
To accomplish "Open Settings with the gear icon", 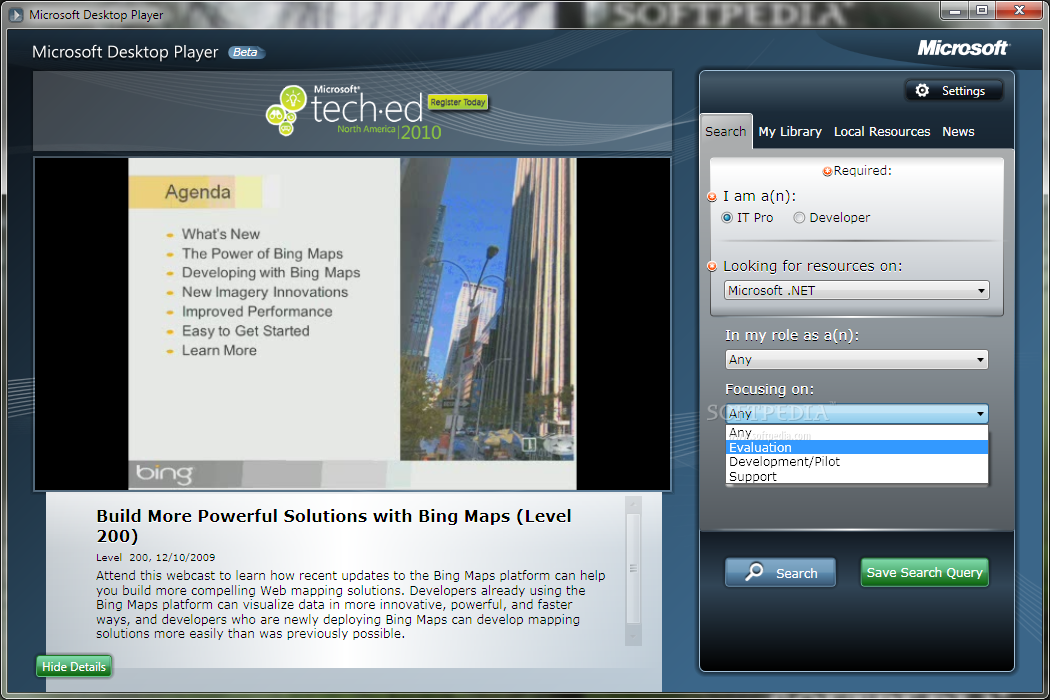I will pos(922,90).
